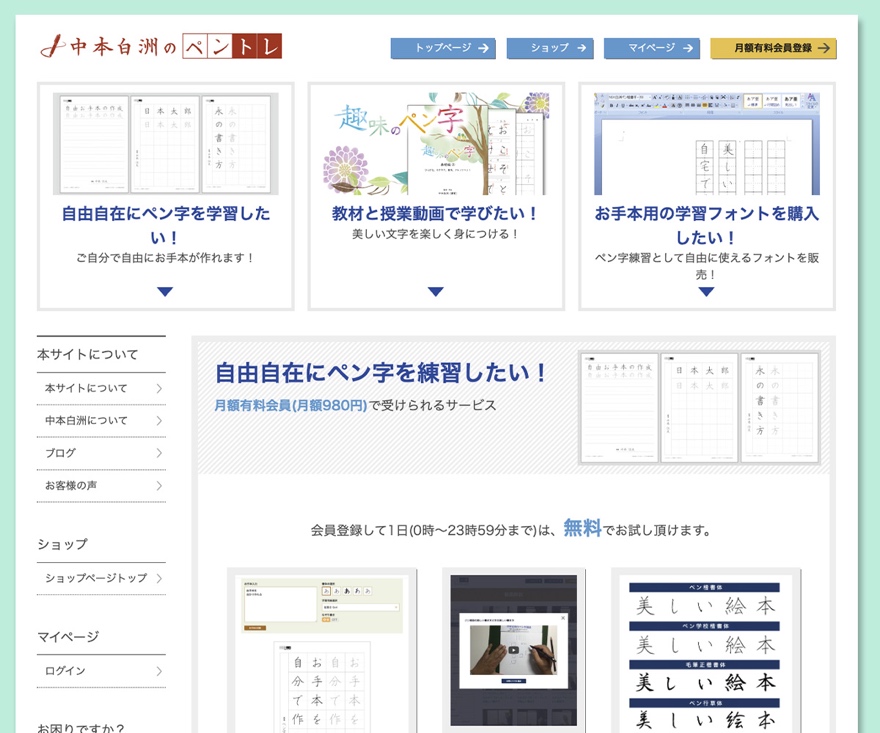Expand the 教材と授業動画で学びたい card via its blue triangle
880x733 pixels.
point(435,292)
